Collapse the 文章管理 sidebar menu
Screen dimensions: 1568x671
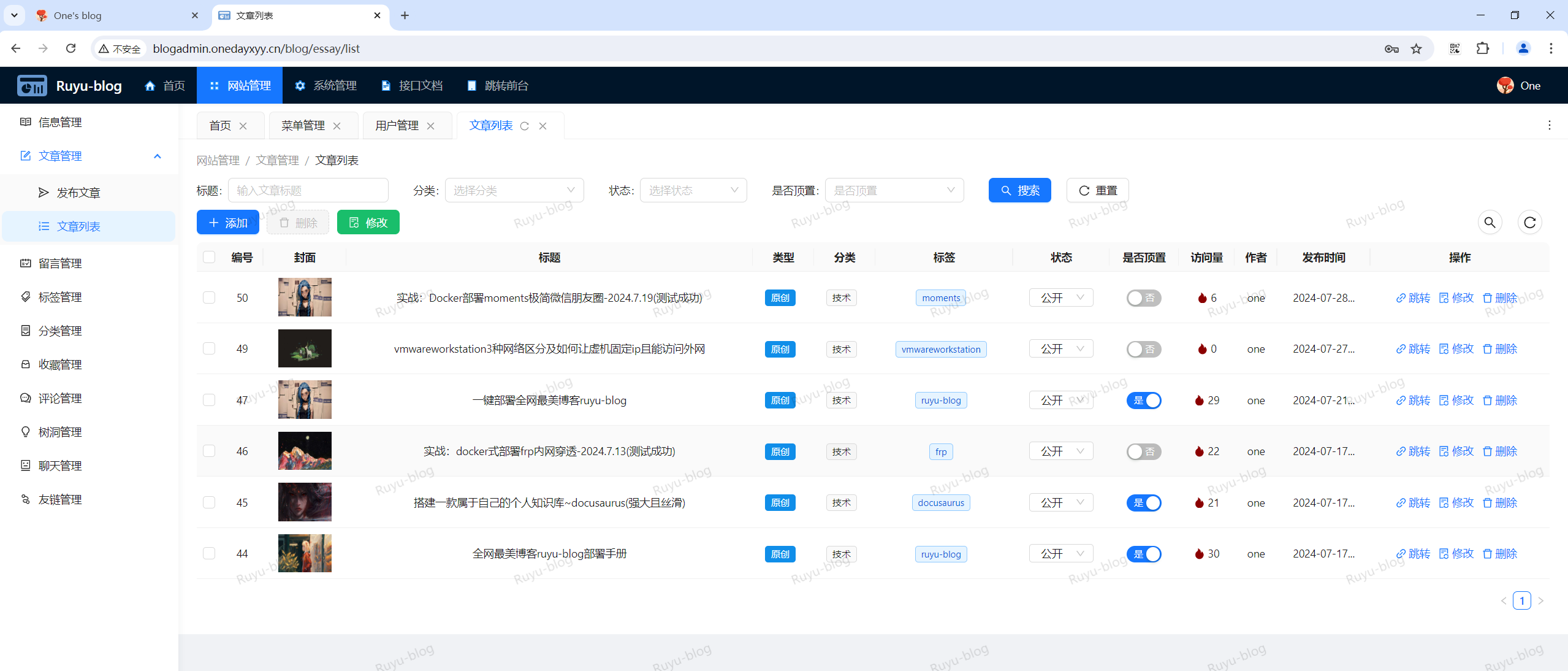click(89, 156)
